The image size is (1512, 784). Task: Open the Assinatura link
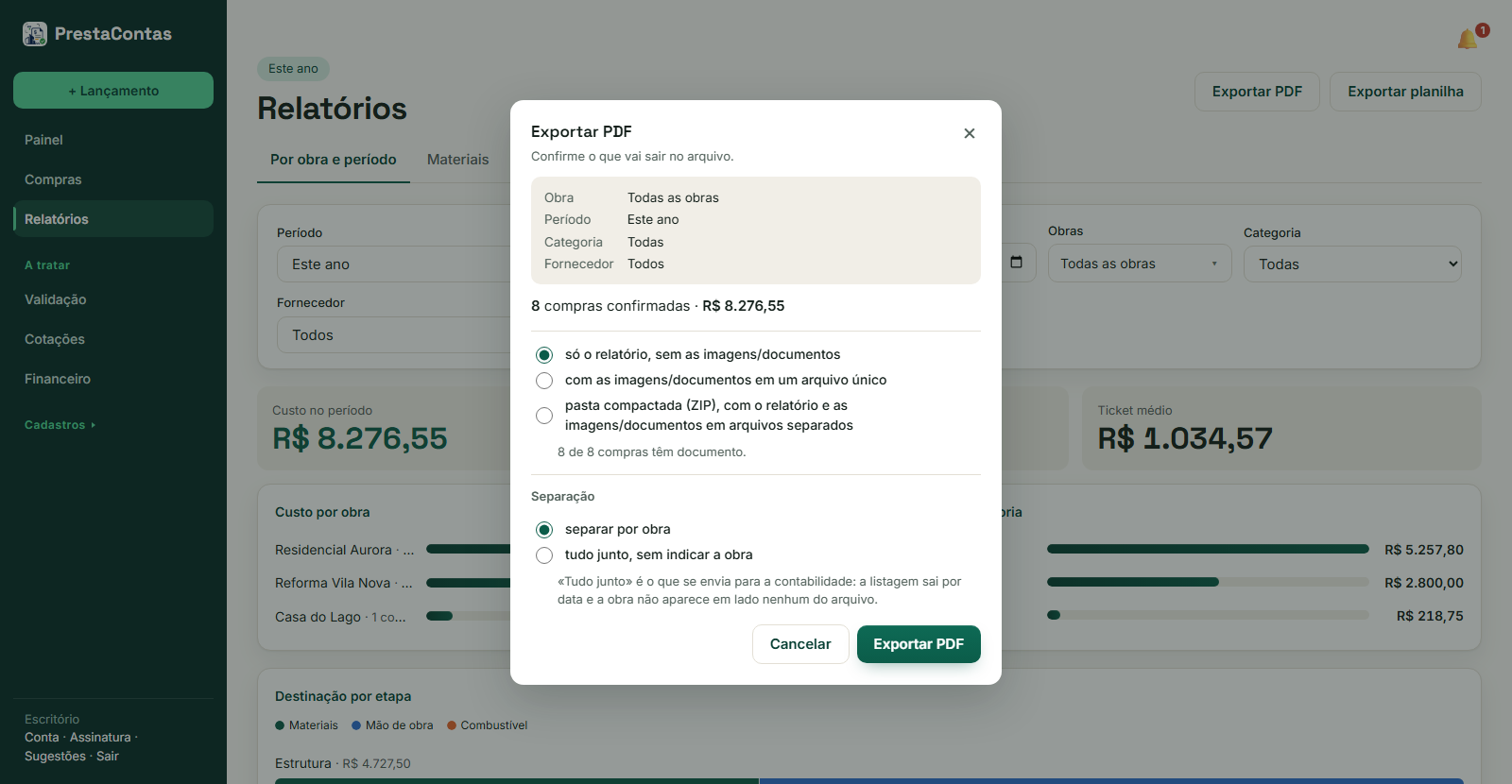(100, 738)
